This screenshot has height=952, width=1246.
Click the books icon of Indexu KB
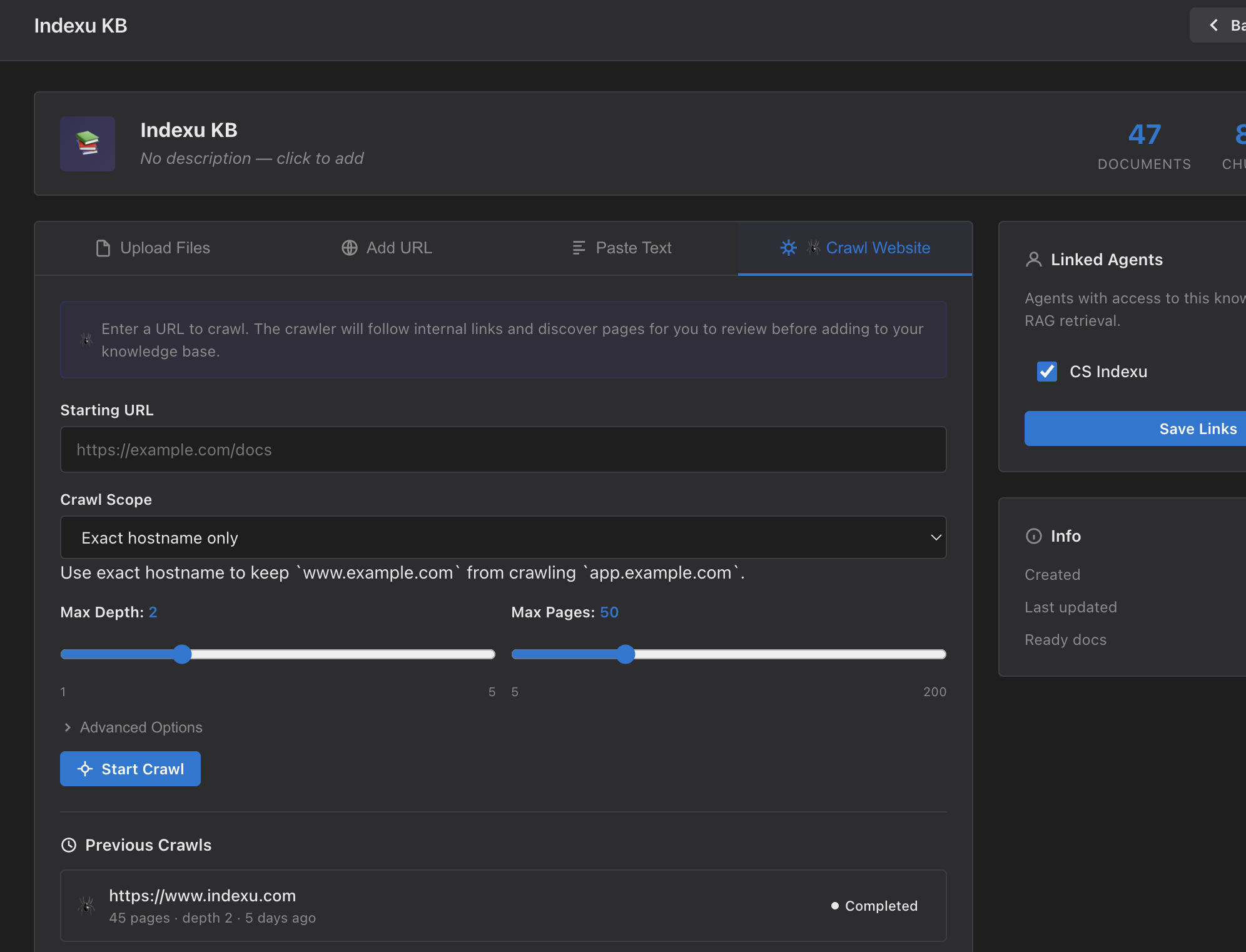coord(88,144)
